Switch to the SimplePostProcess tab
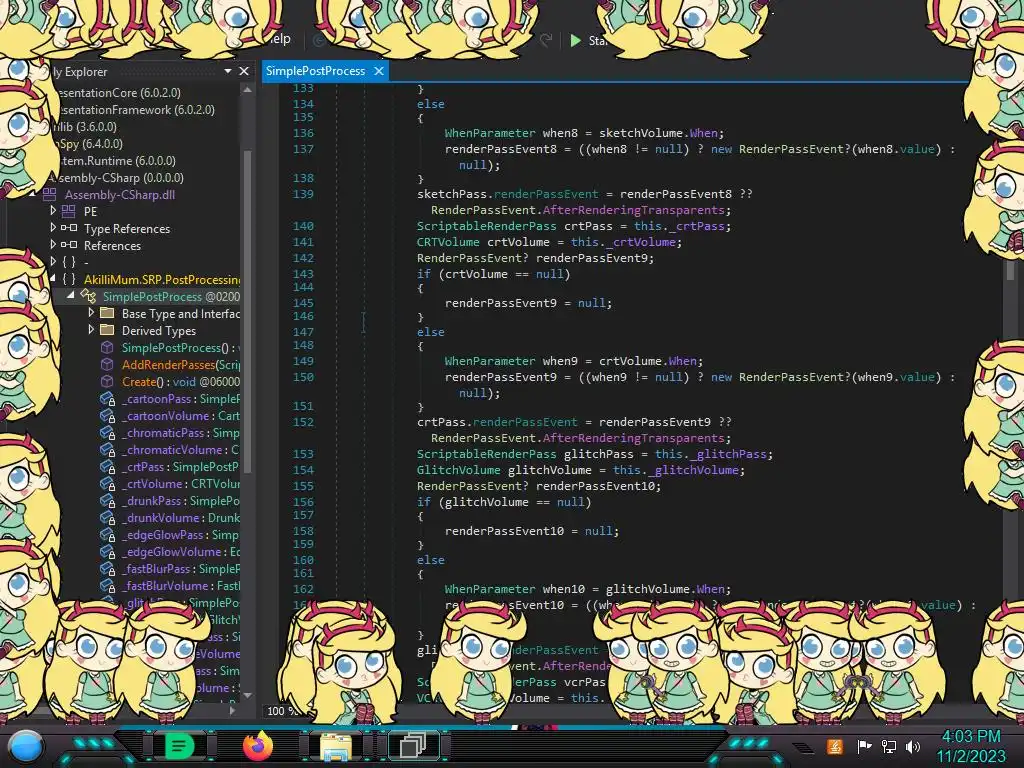 (315, 71)
